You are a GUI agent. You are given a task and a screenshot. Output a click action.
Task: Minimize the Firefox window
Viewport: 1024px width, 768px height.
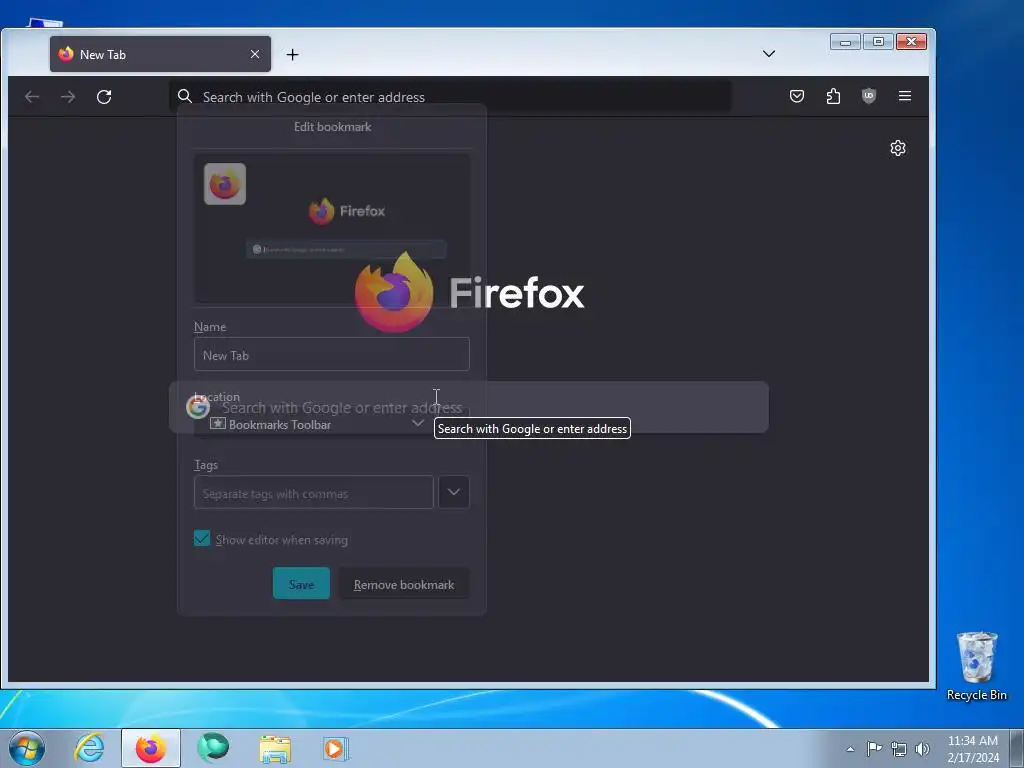[844, 42]
